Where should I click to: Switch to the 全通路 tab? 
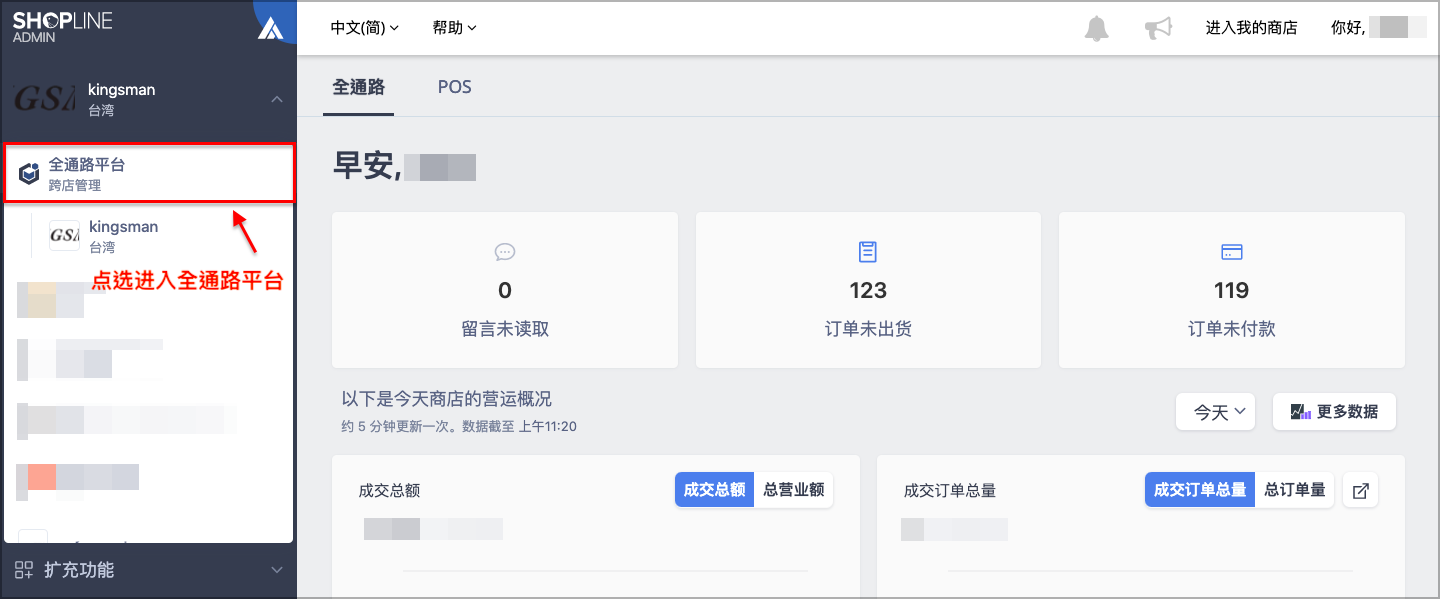pyautogui.click(x=359, y=87)
